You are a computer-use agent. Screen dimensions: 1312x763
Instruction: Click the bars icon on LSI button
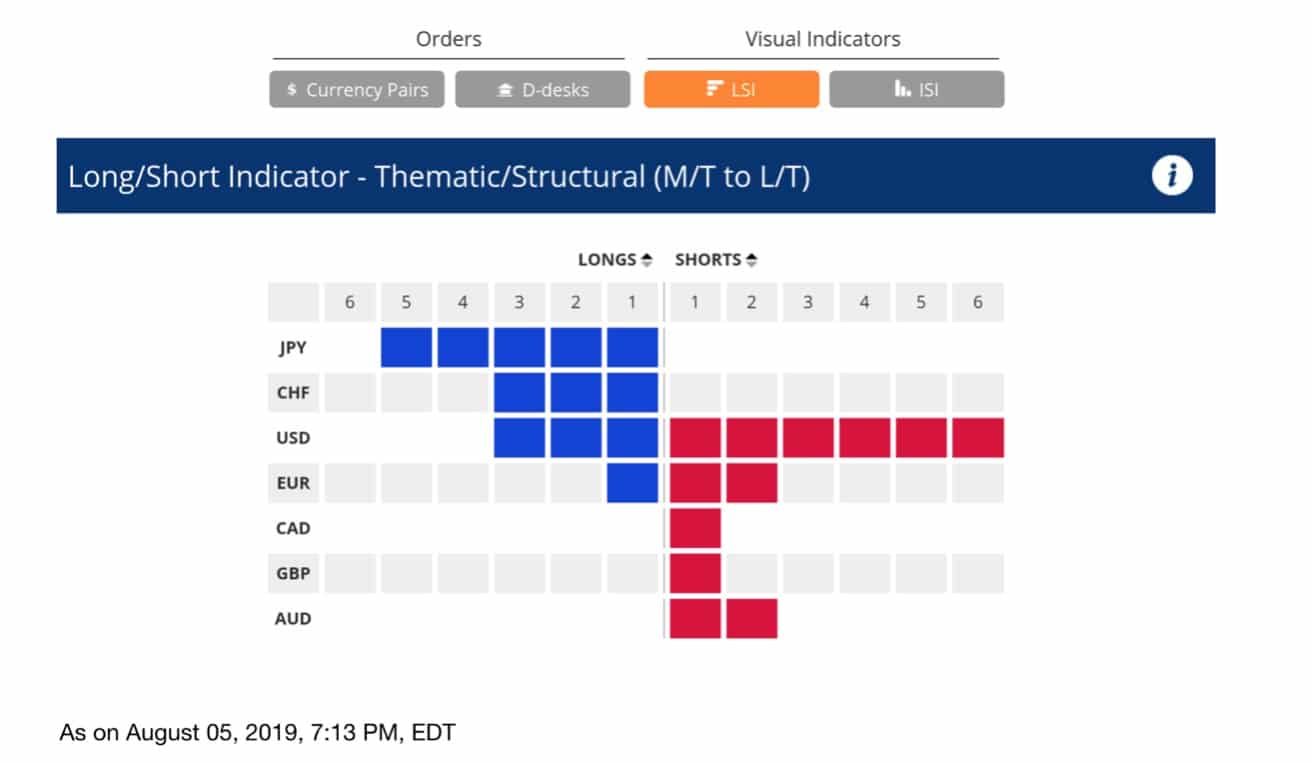[x=714, y=89]
